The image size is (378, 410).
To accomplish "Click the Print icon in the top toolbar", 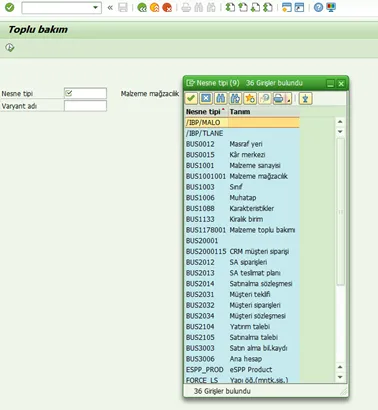I will pos(186,7).
